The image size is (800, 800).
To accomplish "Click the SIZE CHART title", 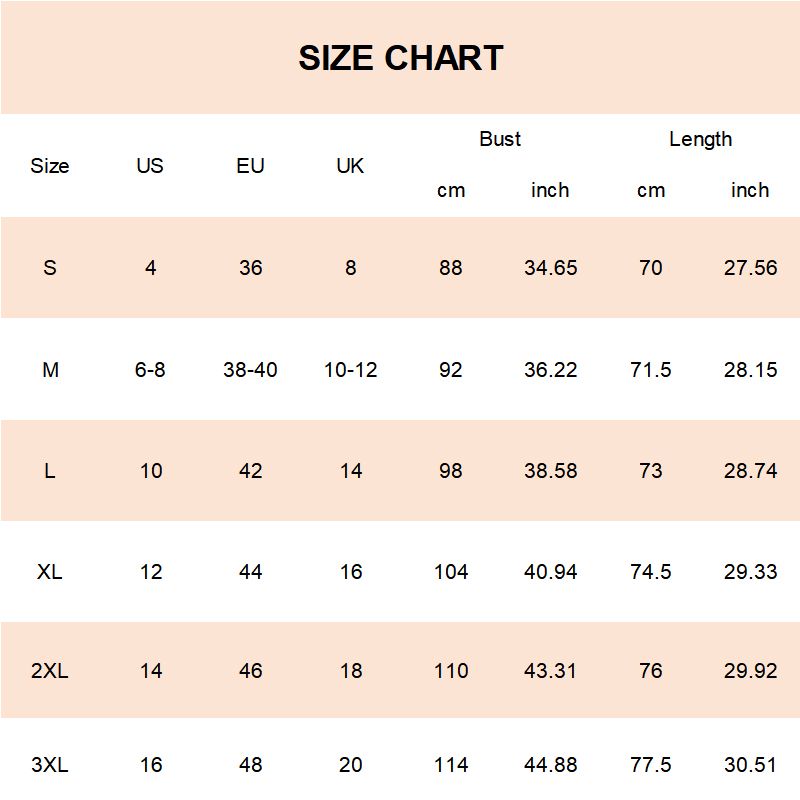I will tap(400, 58).
